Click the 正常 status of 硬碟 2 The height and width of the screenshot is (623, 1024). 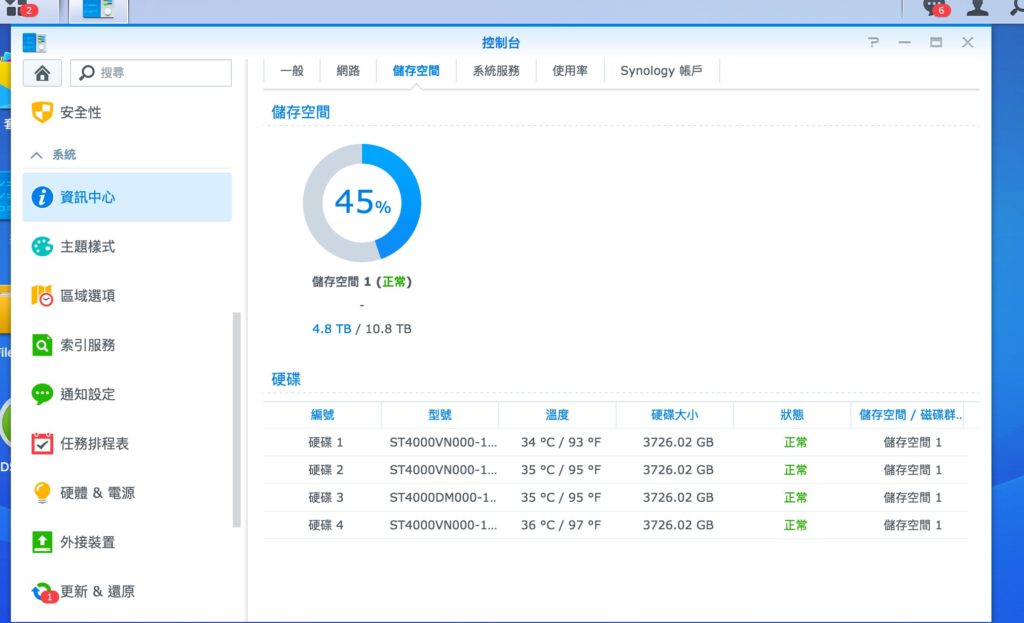[795, 470]
